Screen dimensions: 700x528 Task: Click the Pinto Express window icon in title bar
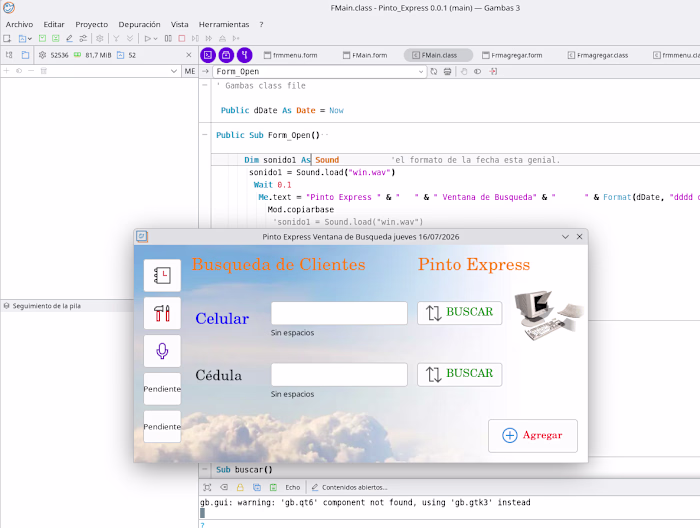[142, 237]
